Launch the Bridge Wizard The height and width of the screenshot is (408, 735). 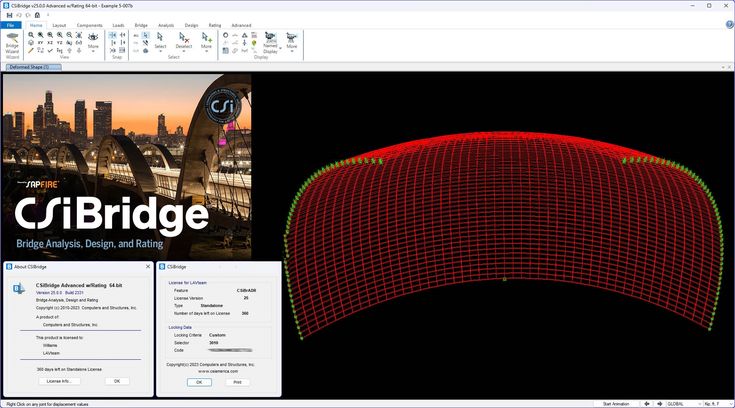(12, 45)
